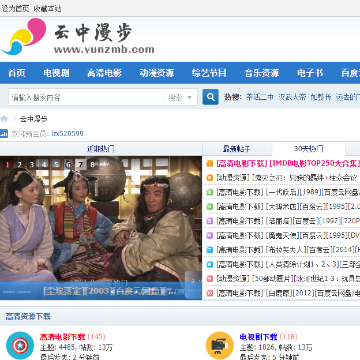Image resolution: width=360 pixels, height=360 pixels.
Task: Select slide number 5 in slideshow
Action: [x=56, y=164]
